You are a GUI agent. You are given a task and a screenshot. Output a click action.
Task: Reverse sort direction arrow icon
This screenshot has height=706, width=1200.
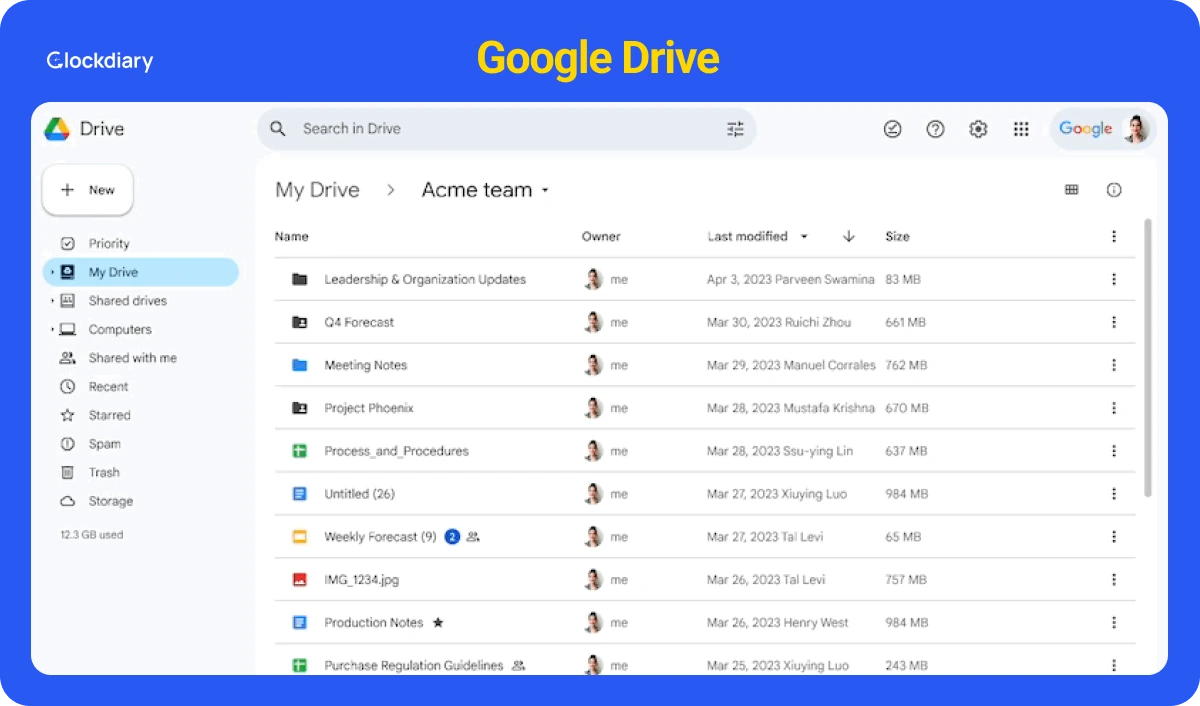[x=849, y=237]
